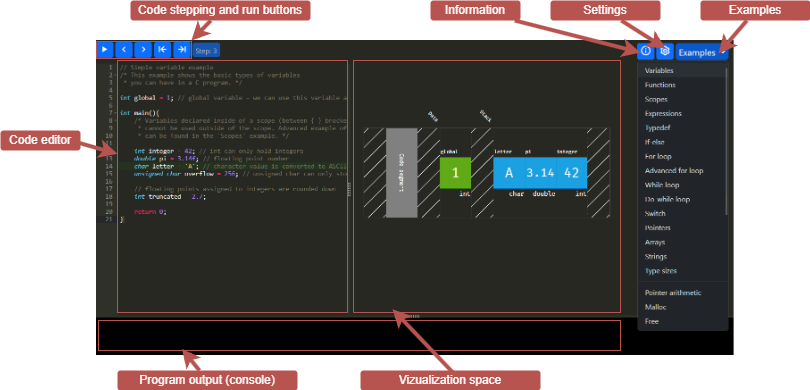Choose the Type sizes example

coord(682,271)
